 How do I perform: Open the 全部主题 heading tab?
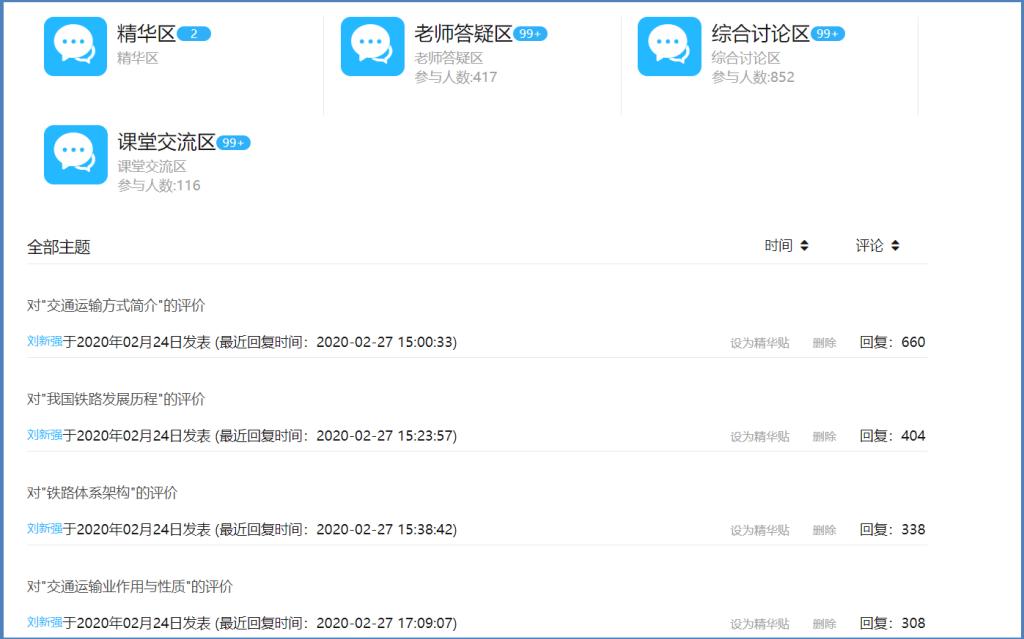click(59, 247)
